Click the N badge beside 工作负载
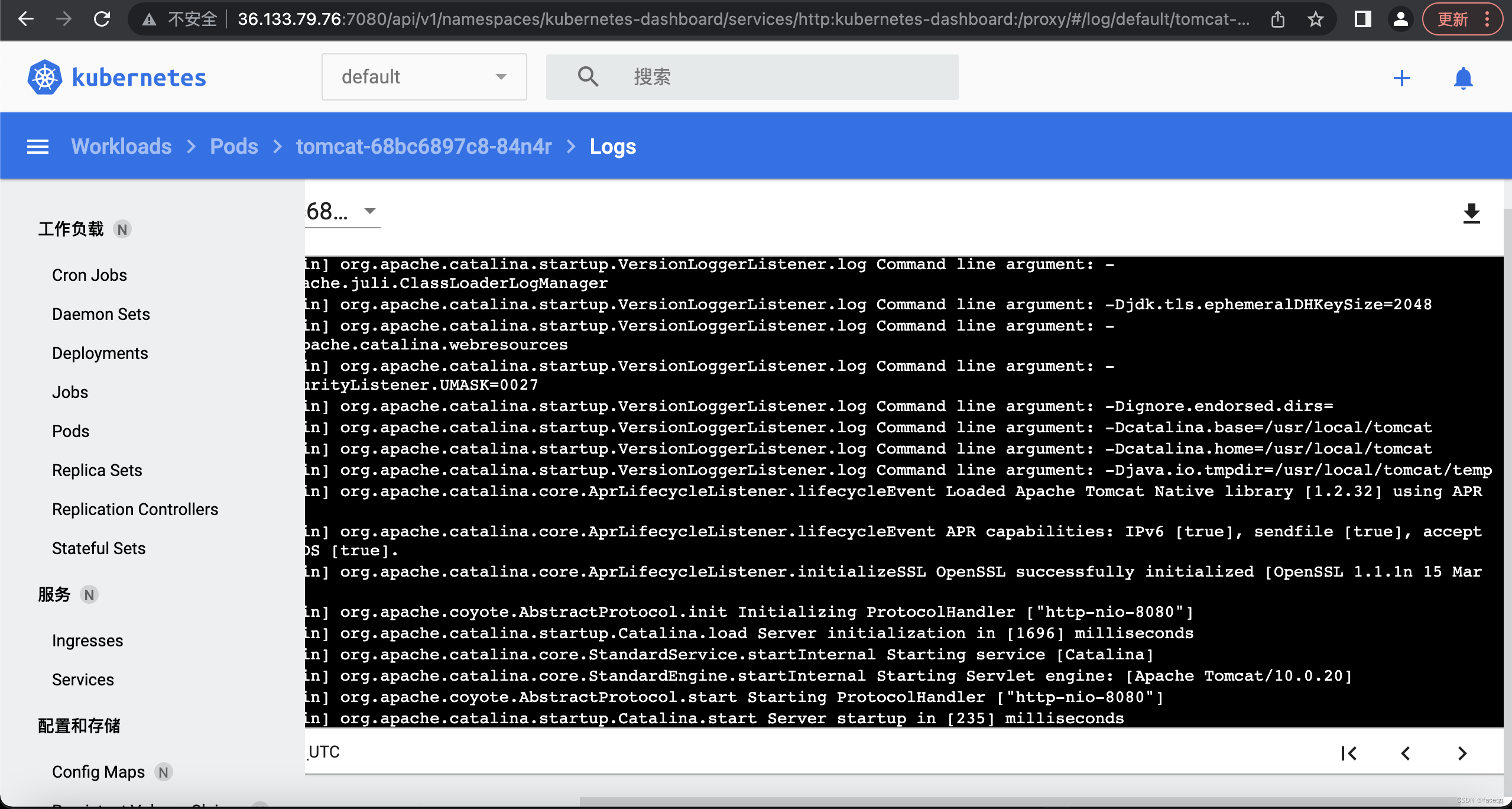This screenshot has width=1512, height=809. tap(122, 229)
